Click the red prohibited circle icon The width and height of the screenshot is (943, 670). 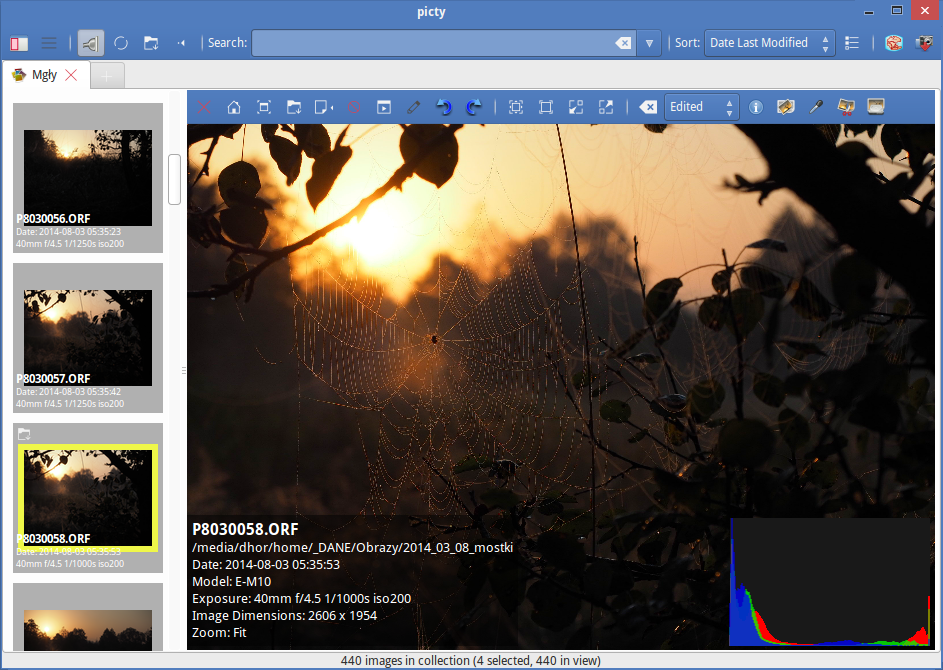tap(354, 107)
